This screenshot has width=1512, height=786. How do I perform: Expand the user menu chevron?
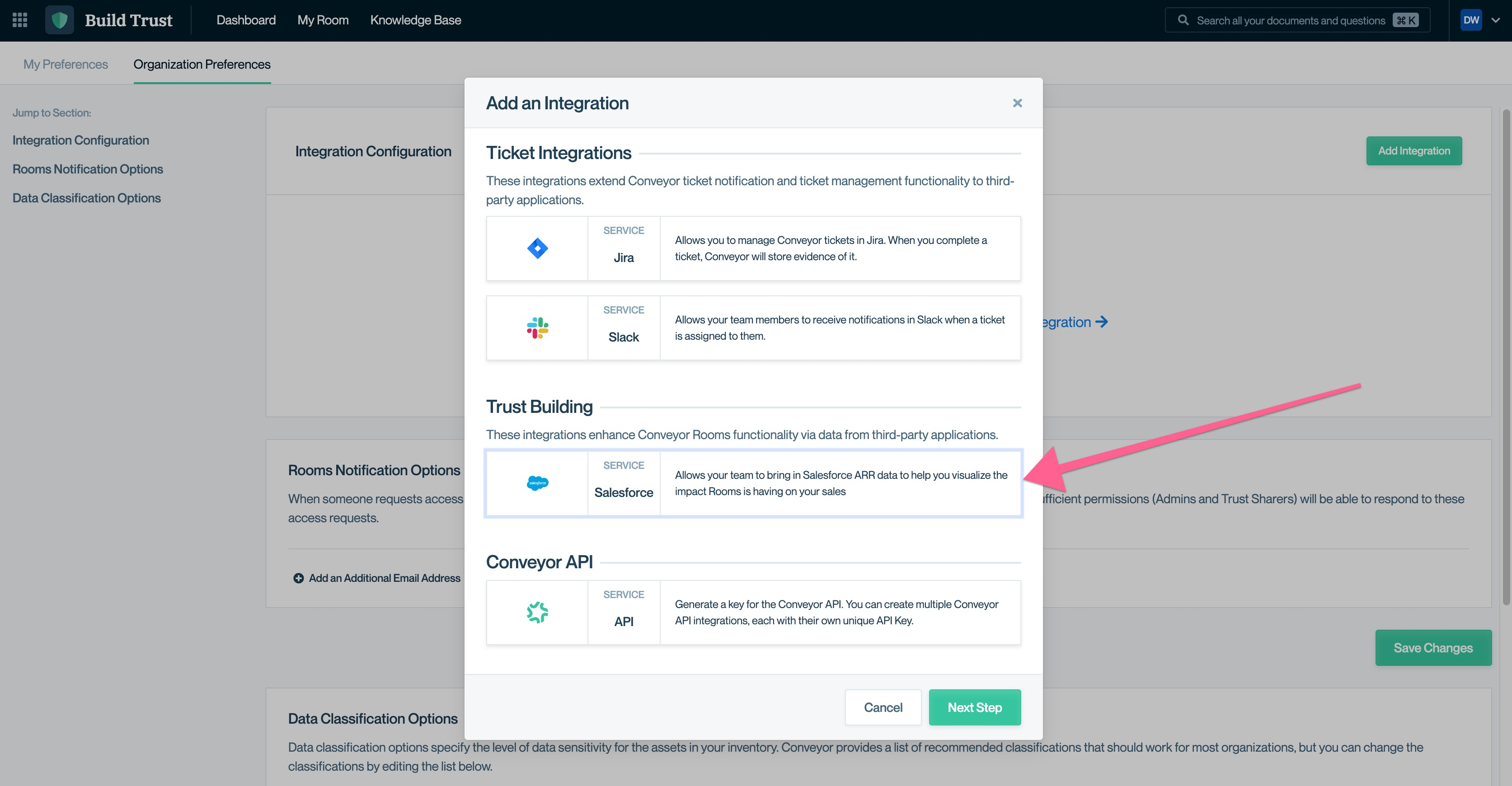1496,20
